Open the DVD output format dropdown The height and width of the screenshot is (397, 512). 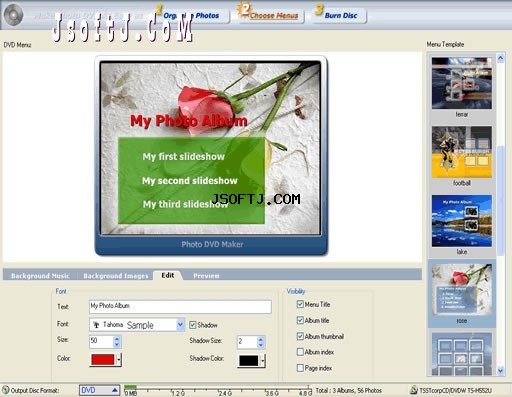point(99,390)
